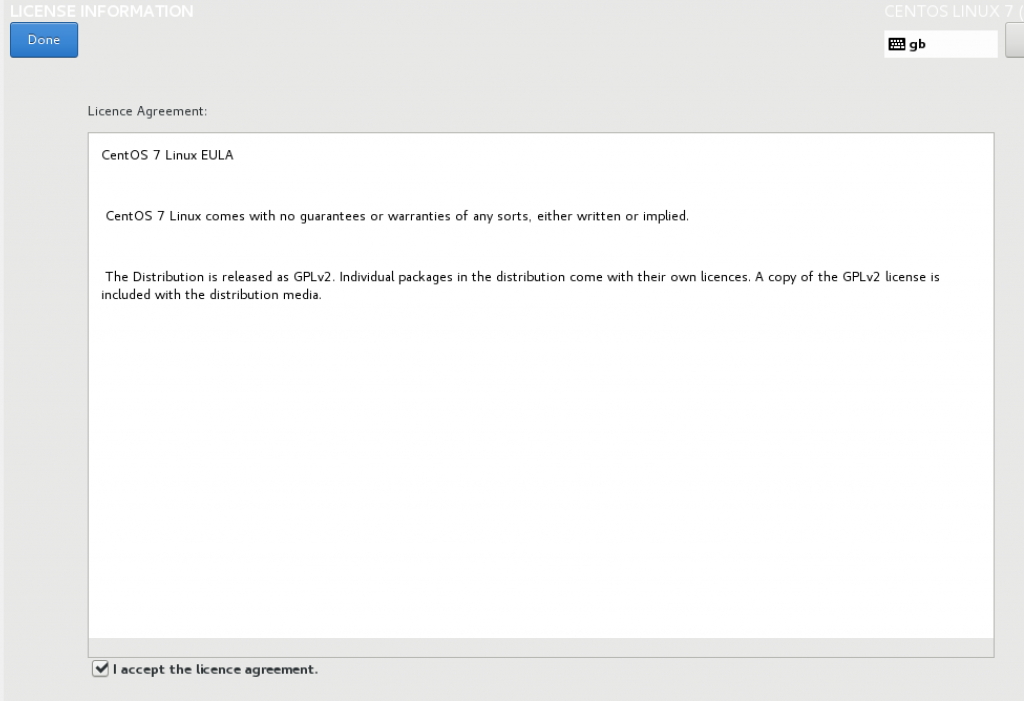This screenshot has width=1024, height=701.
Task: Click the 'The Distribution is released as GPLv2' line
Action: (x=220, y=276)
